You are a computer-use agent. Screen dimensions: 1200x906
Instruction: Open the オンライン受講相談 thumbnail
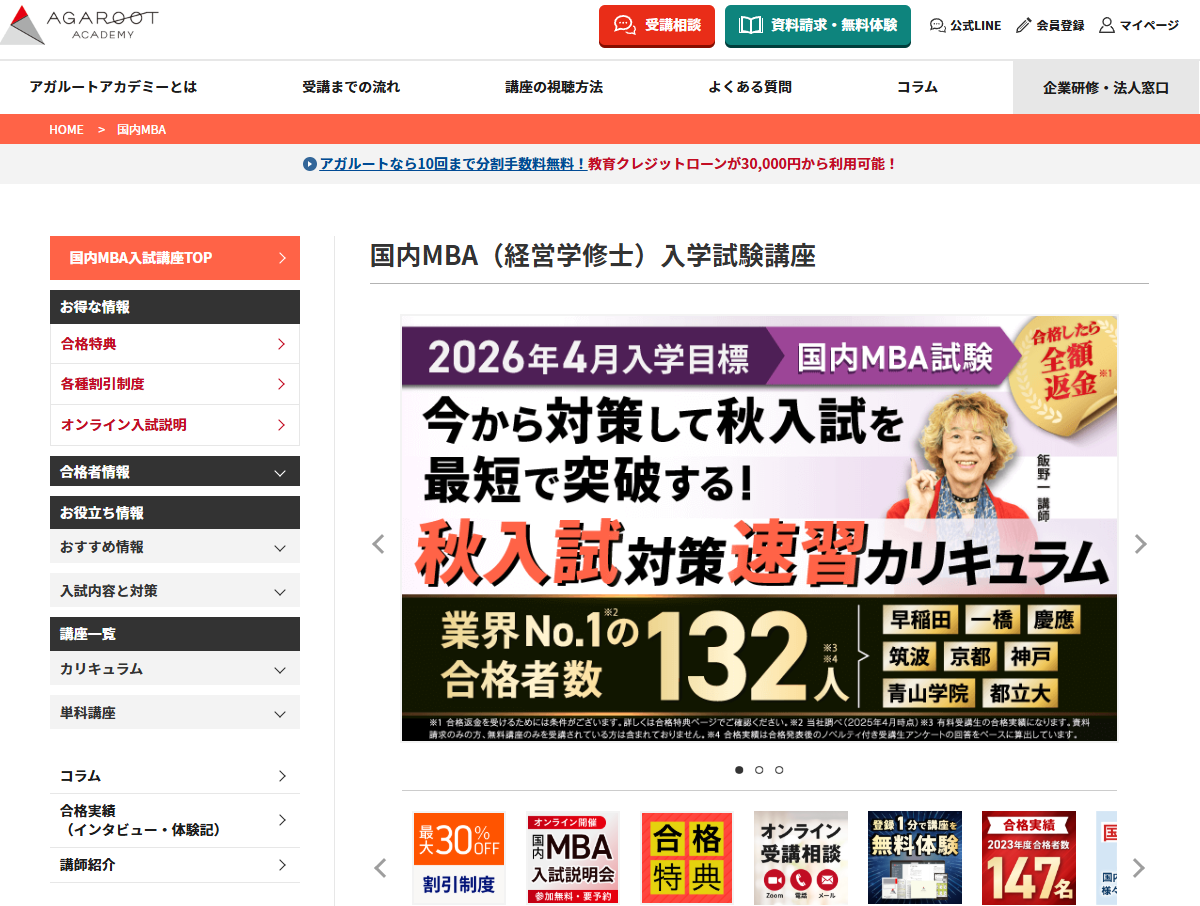801,858
